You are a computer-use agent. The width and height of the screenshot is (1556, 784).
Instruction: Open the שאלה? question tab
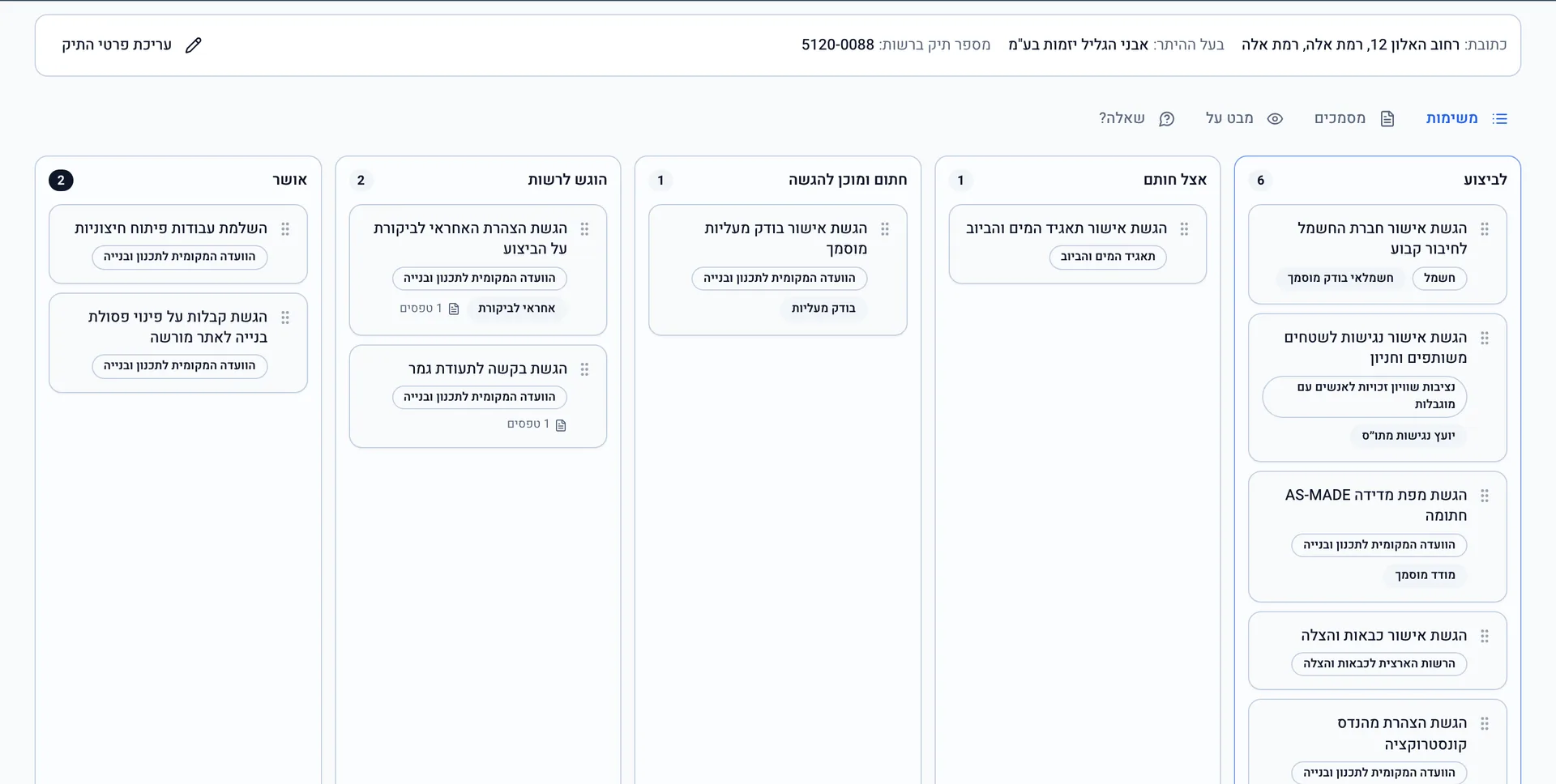point(1136,118)
